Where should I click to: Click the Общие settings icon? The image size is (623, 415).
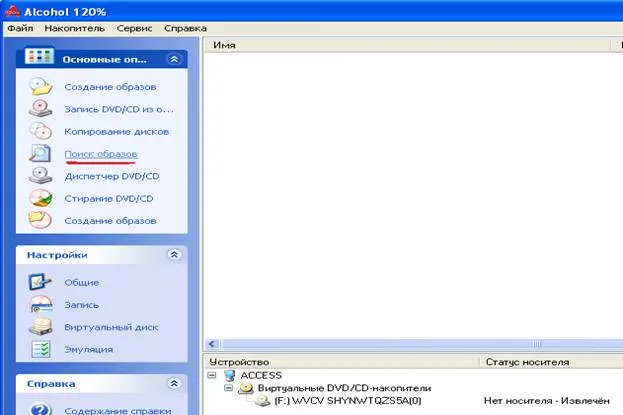40,282
